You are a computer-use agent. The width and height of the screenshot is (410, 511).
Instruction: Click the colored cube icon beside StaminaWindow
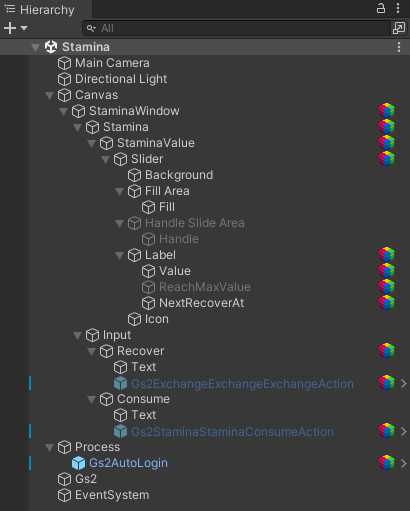387,111
